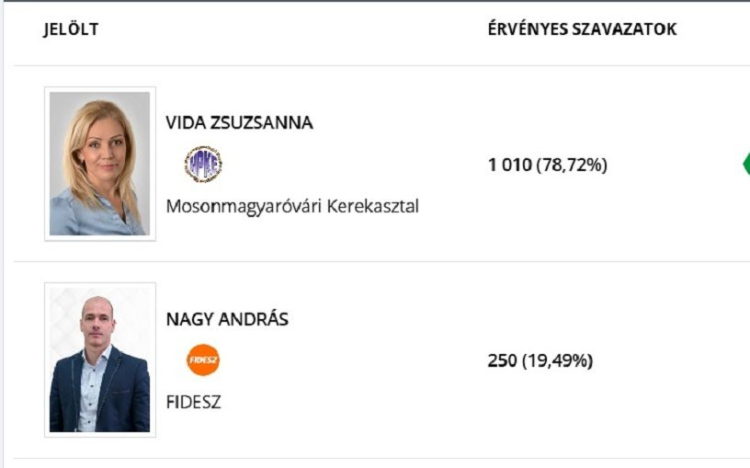Viewport: 750px width, 468px height.
Task: Click the 250 vote count
Action: [502, 360]
